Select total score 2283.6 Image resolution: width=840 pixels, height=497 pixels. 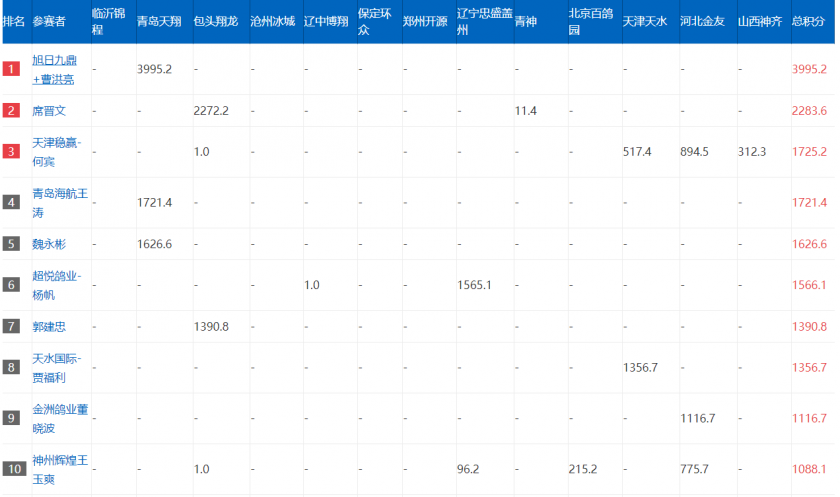click(809, 111)
